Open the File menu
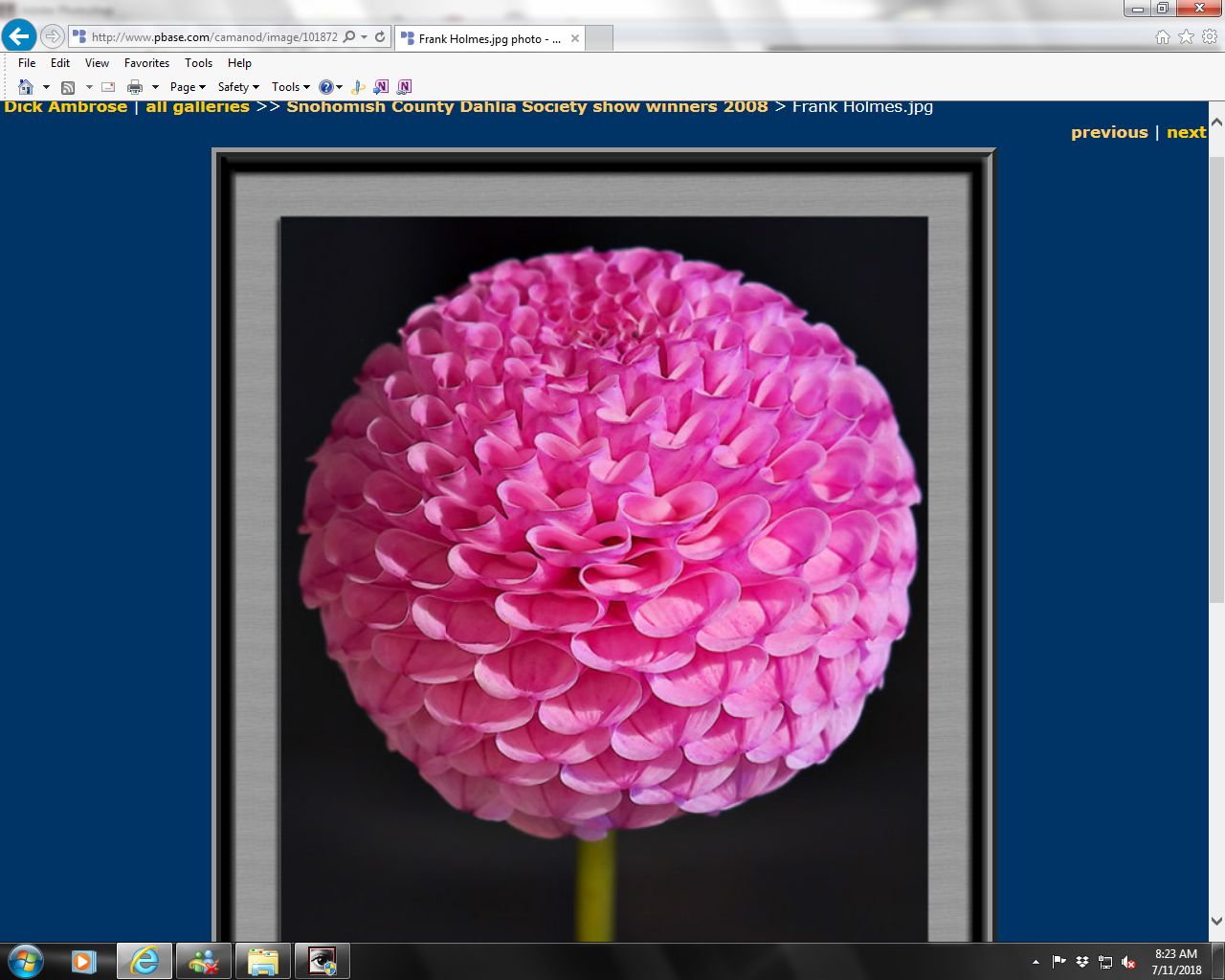Image resolution: width=1225 pixels, height=980 pixels. [x=27, y=63]
